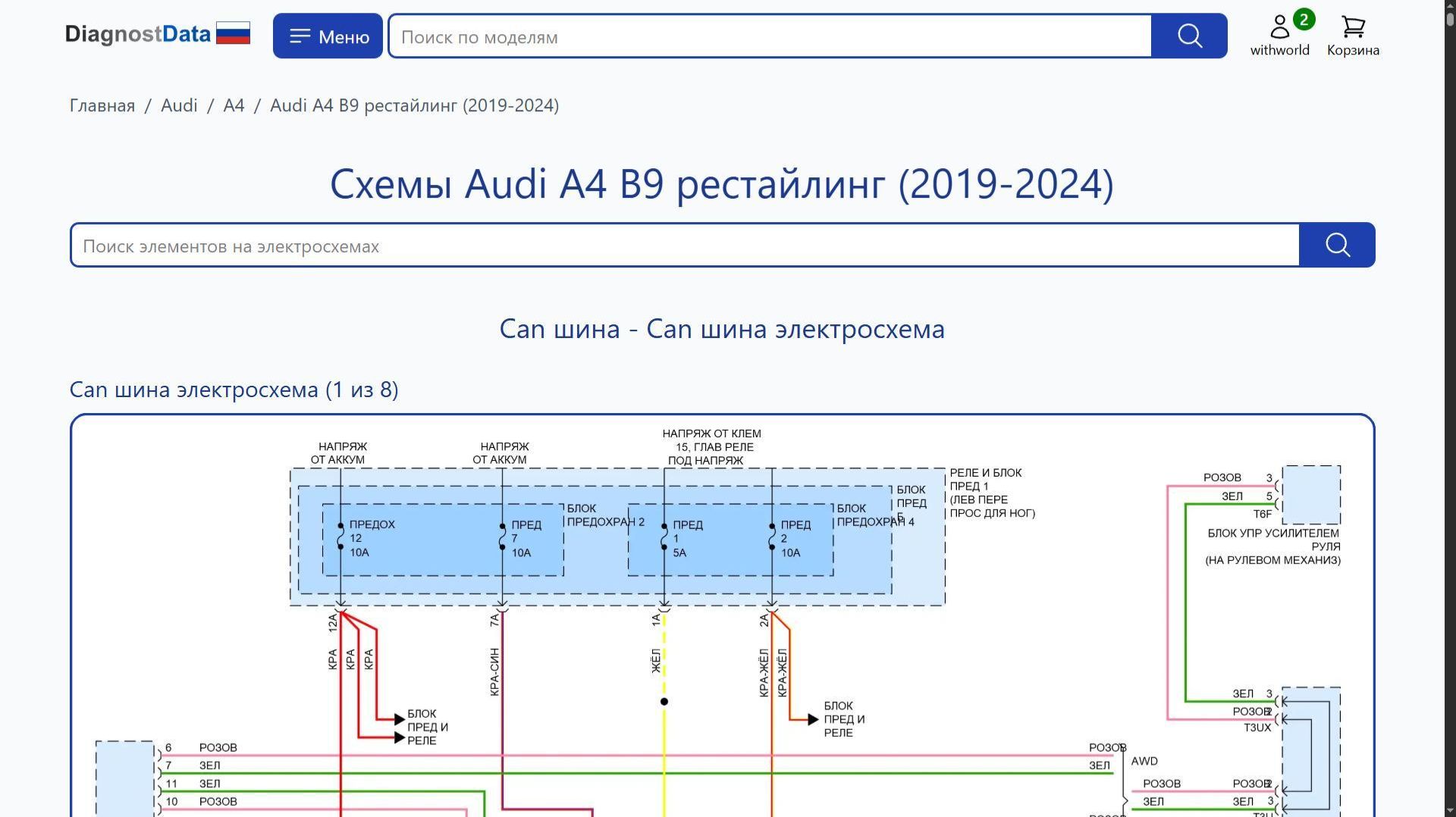The width and height of the screenshot is (1456, 817).
Task: Focus the model search field
Action: (x=770, y=36)
